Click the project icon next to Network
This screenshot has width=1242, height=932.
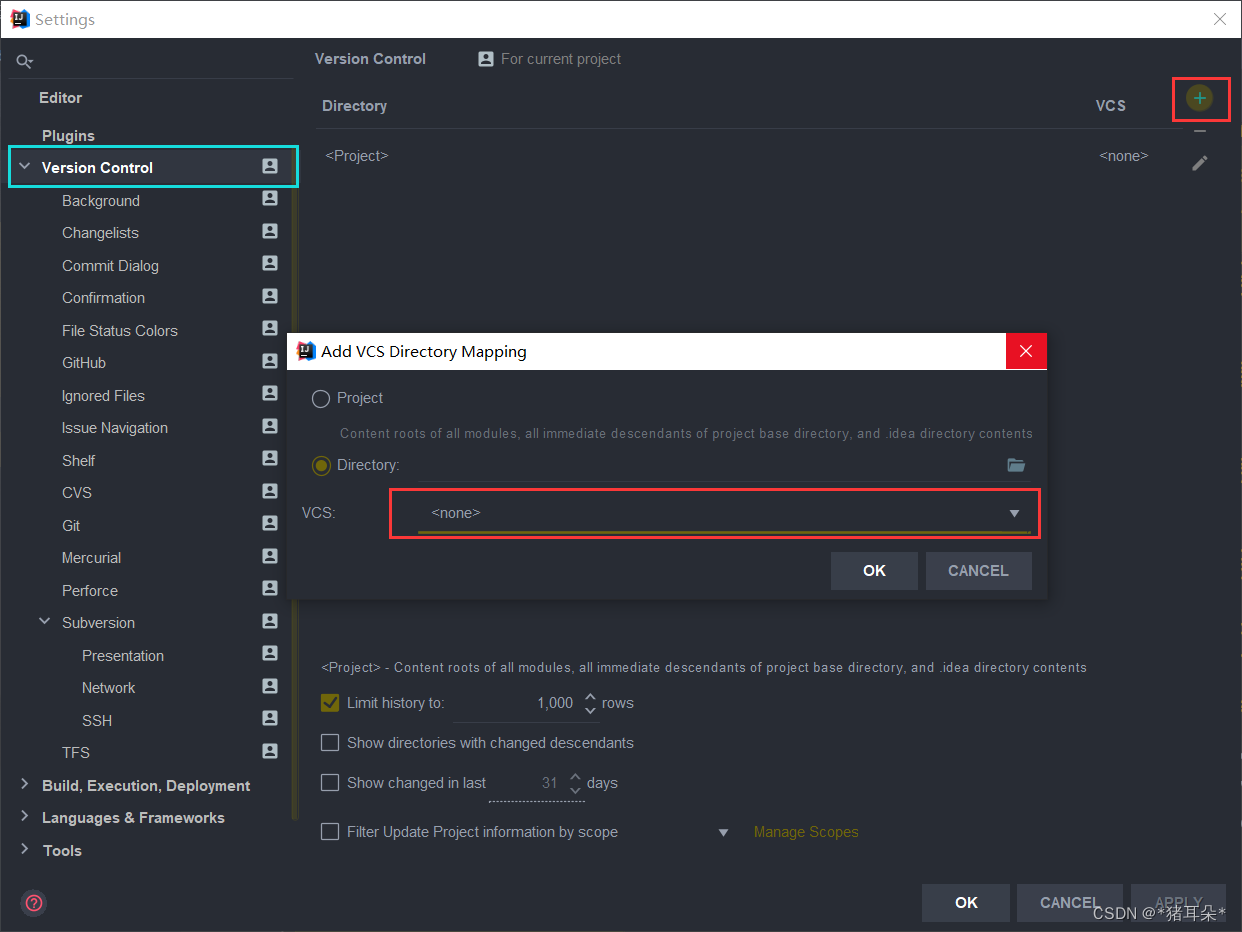(270, 686)
